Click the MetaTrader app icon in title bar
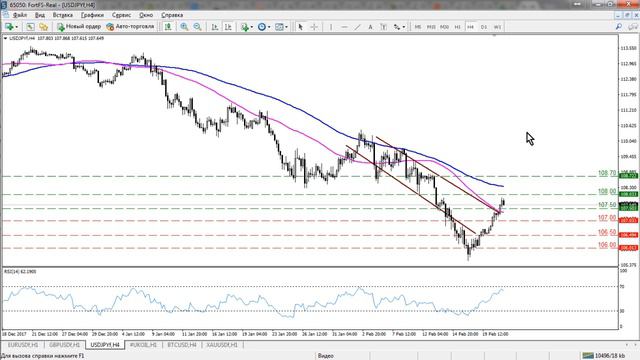 tap(3, 4)
